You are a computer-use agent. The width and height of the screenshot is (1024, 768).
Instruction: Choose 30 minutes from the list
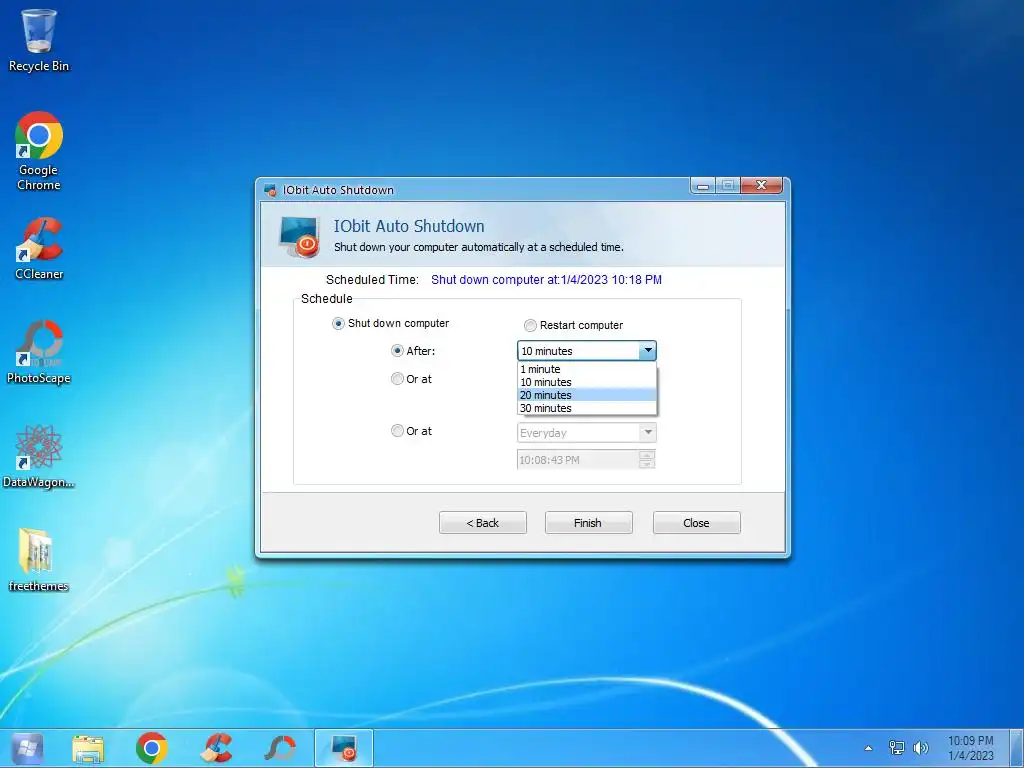[x=587, y=408]
